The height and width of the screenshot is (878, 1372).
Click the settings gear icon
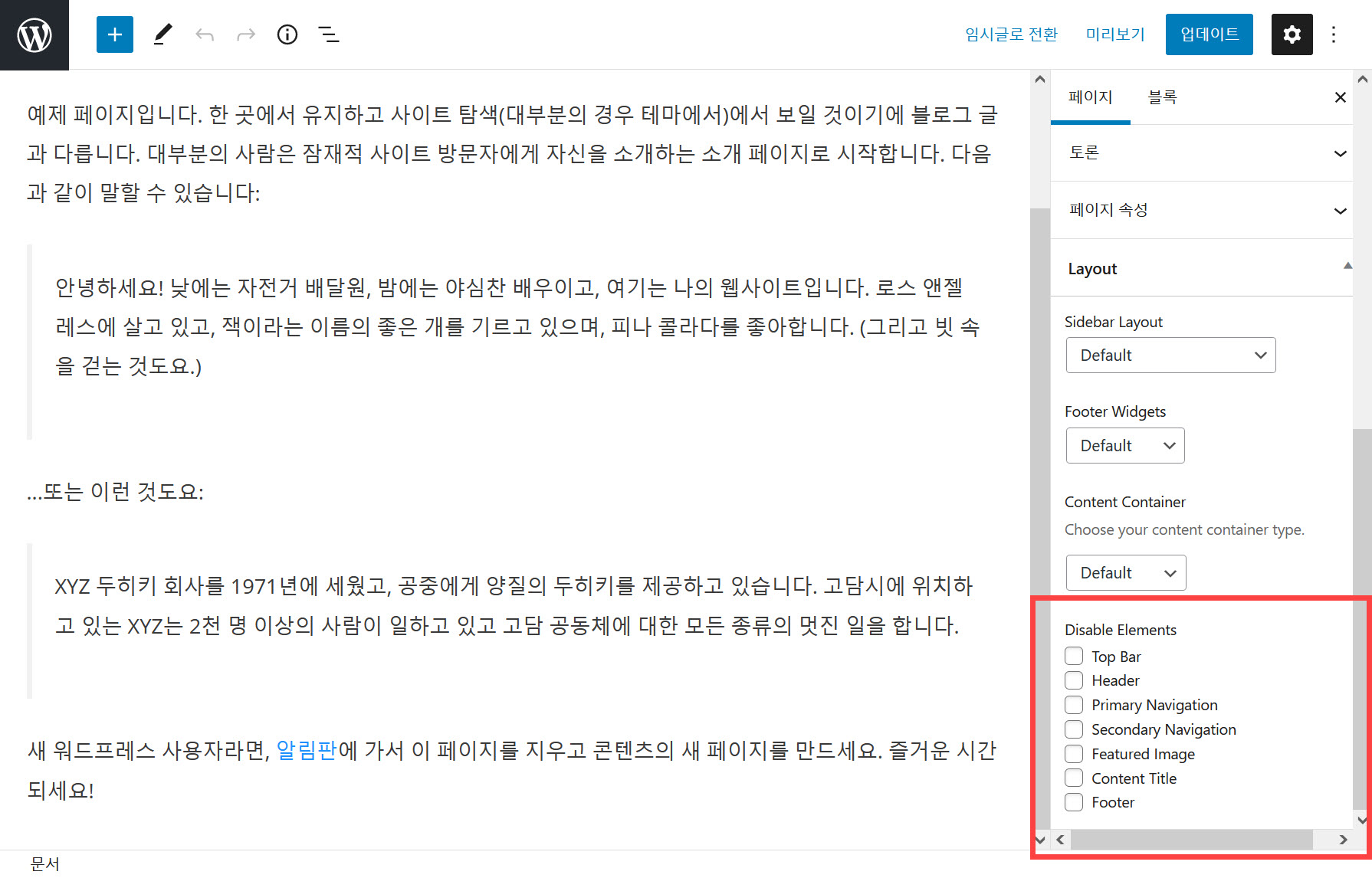pos(1292,34)
